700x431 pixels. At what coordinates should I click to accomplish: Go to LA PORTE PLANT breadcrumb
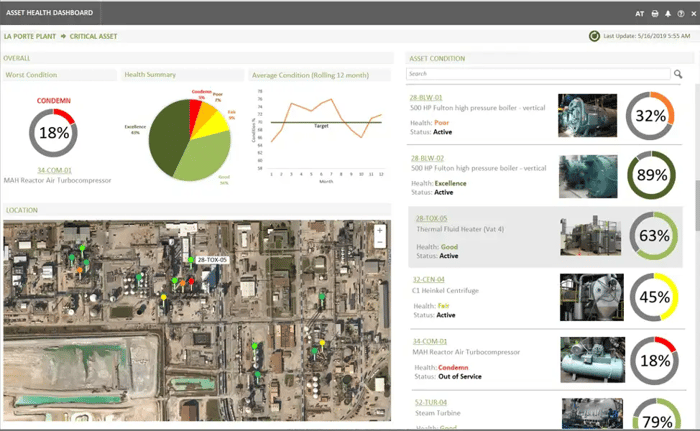pos(30,36)
